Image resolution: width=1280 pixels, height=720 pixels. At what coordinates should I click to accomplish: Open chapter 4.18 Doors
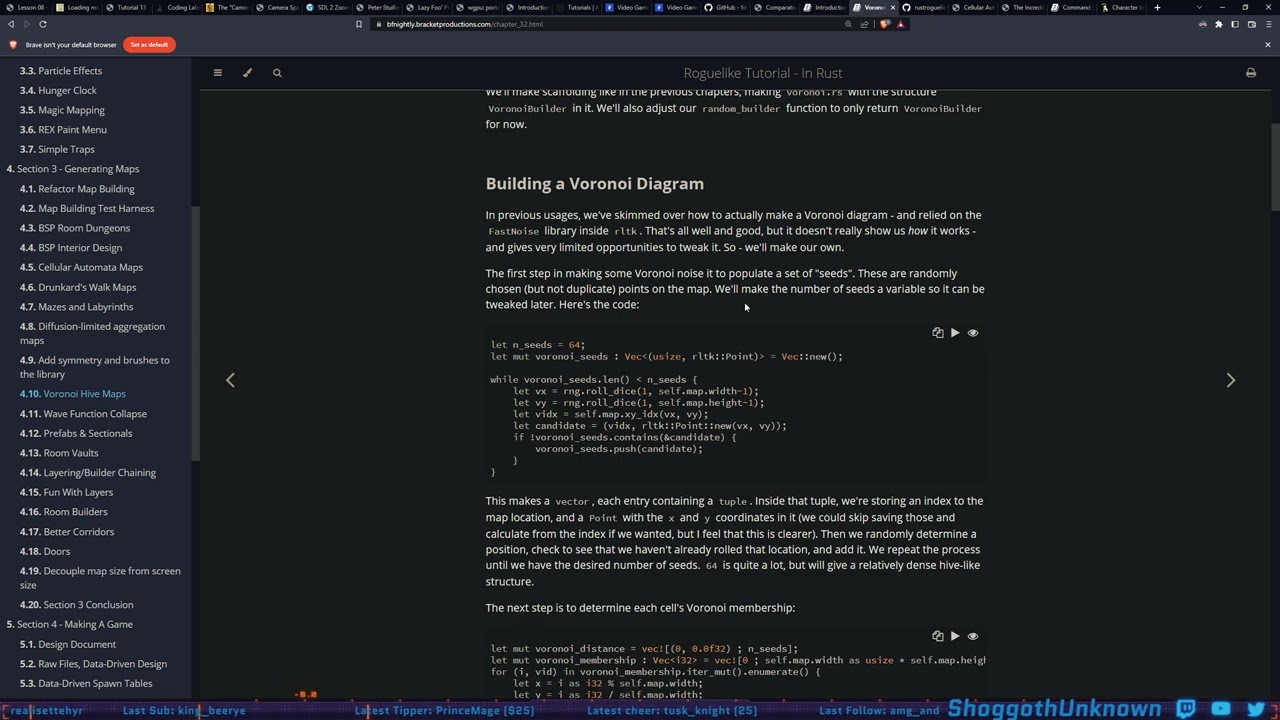click(x=45, y=551)
